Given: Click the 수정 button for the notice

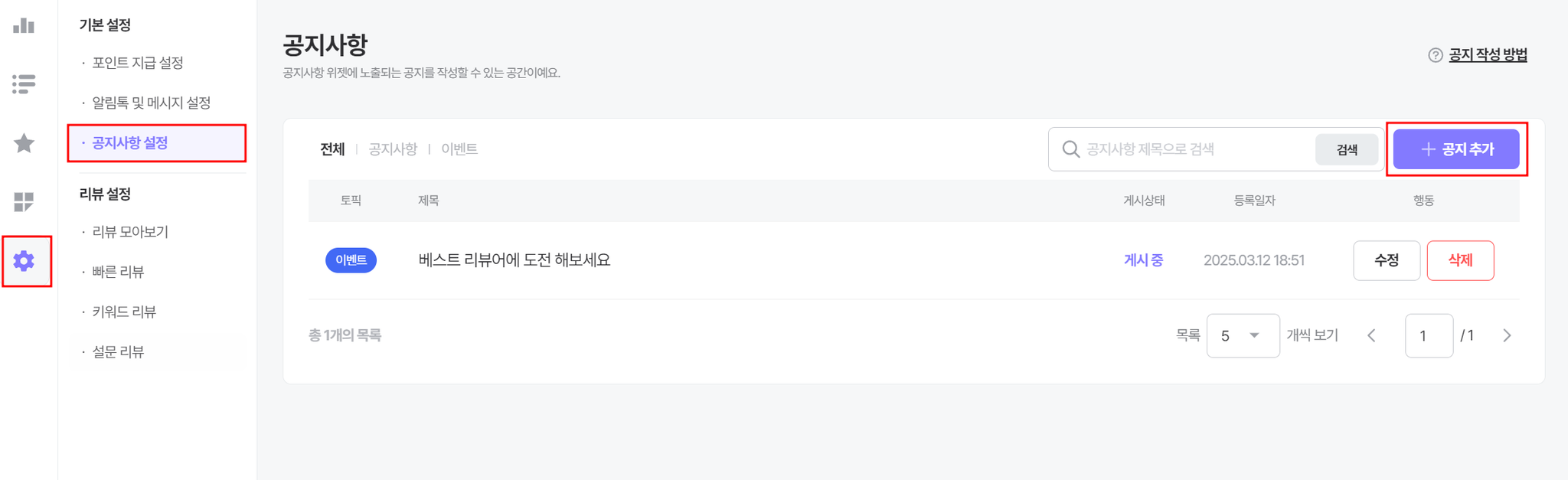Looking at the screenshot, I should 1387,260.
